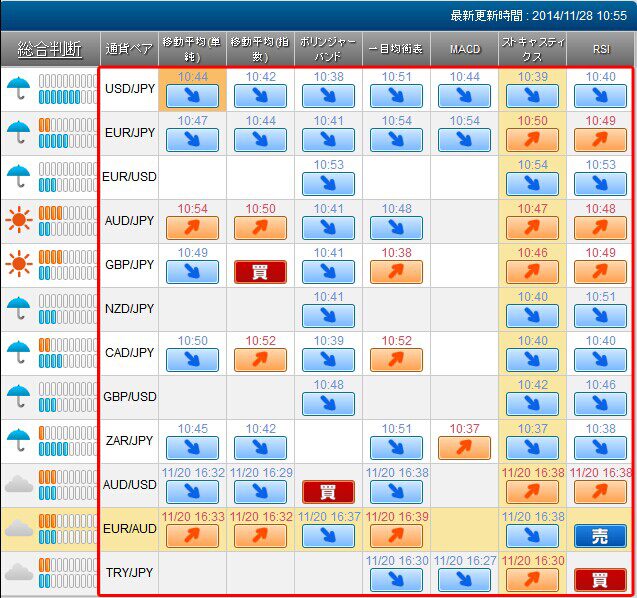Click CAD/JPY exponential moving average up arrow

(x=260, y=360)
